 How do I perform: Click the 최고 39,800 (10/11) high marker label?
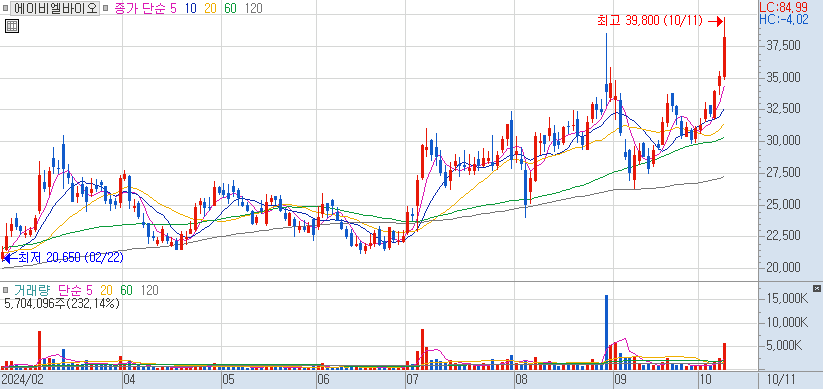tap(649, 21)
